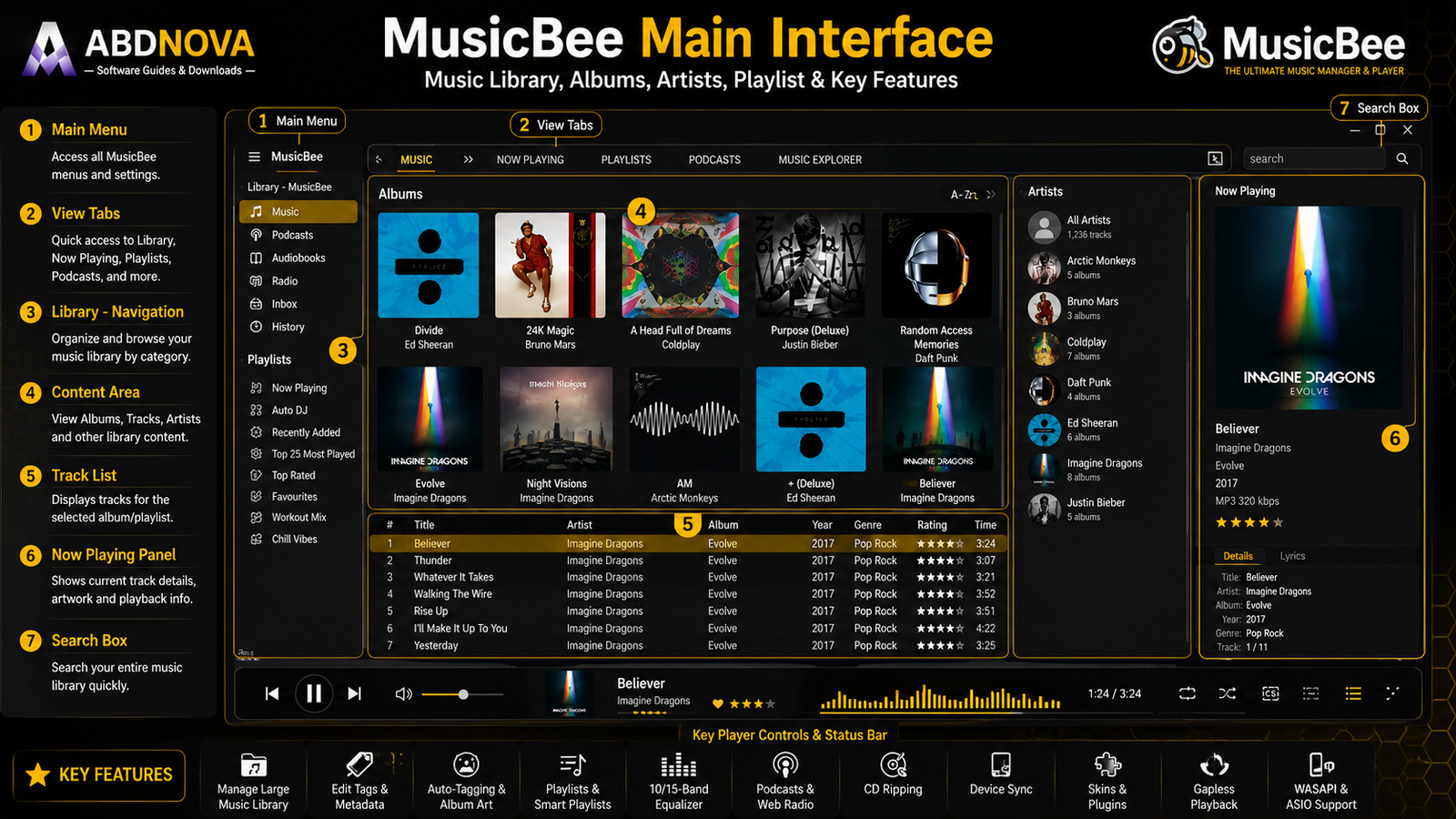
Task: Adjust the volume slider
Action: (x=462, y=694)
